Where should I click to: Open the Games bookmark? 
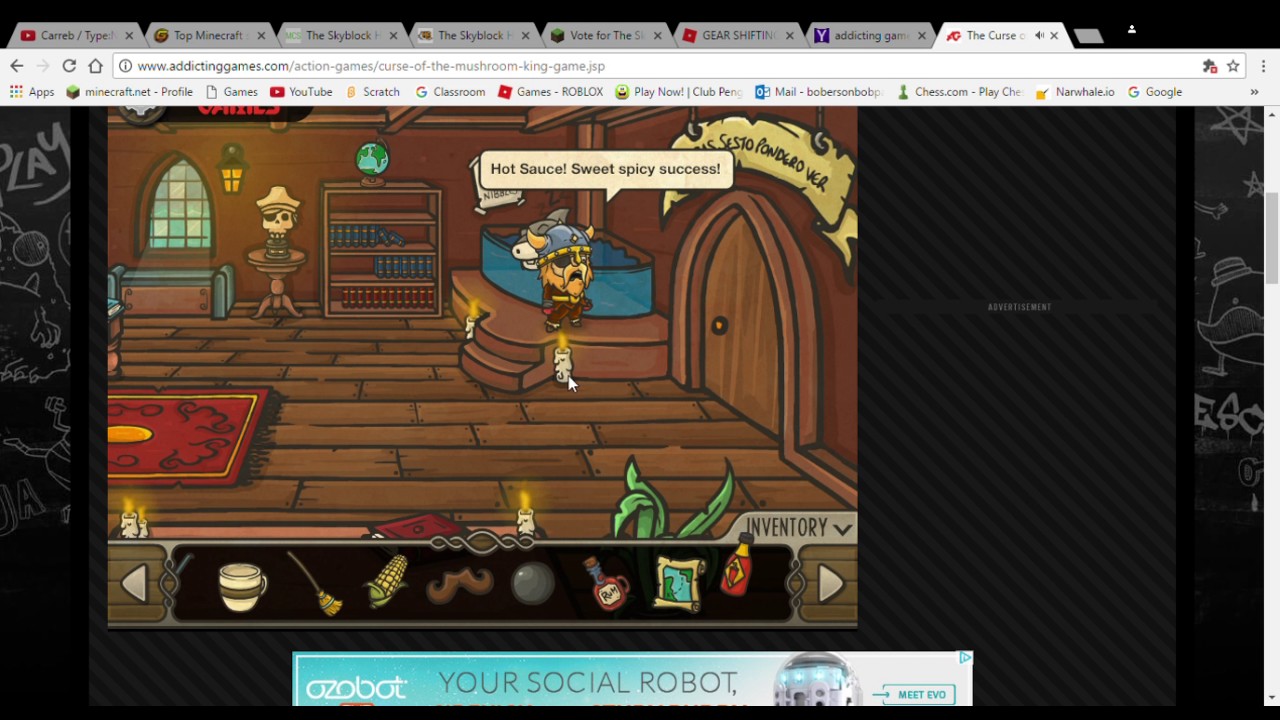pos(231,92)
